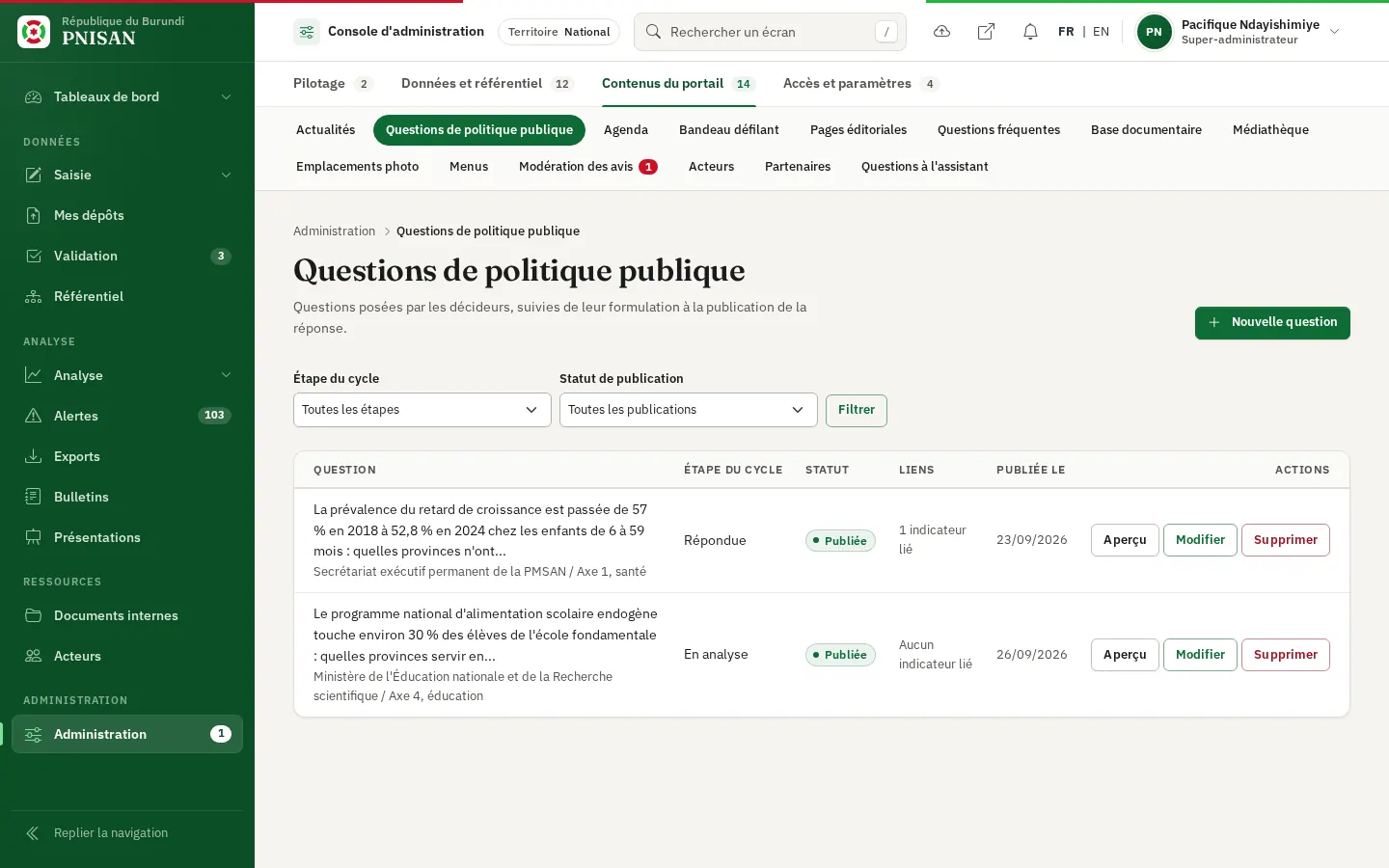Click the Administration breadcrumb link
Viewport: 1389px width, 868px height.
click(334, 231)
